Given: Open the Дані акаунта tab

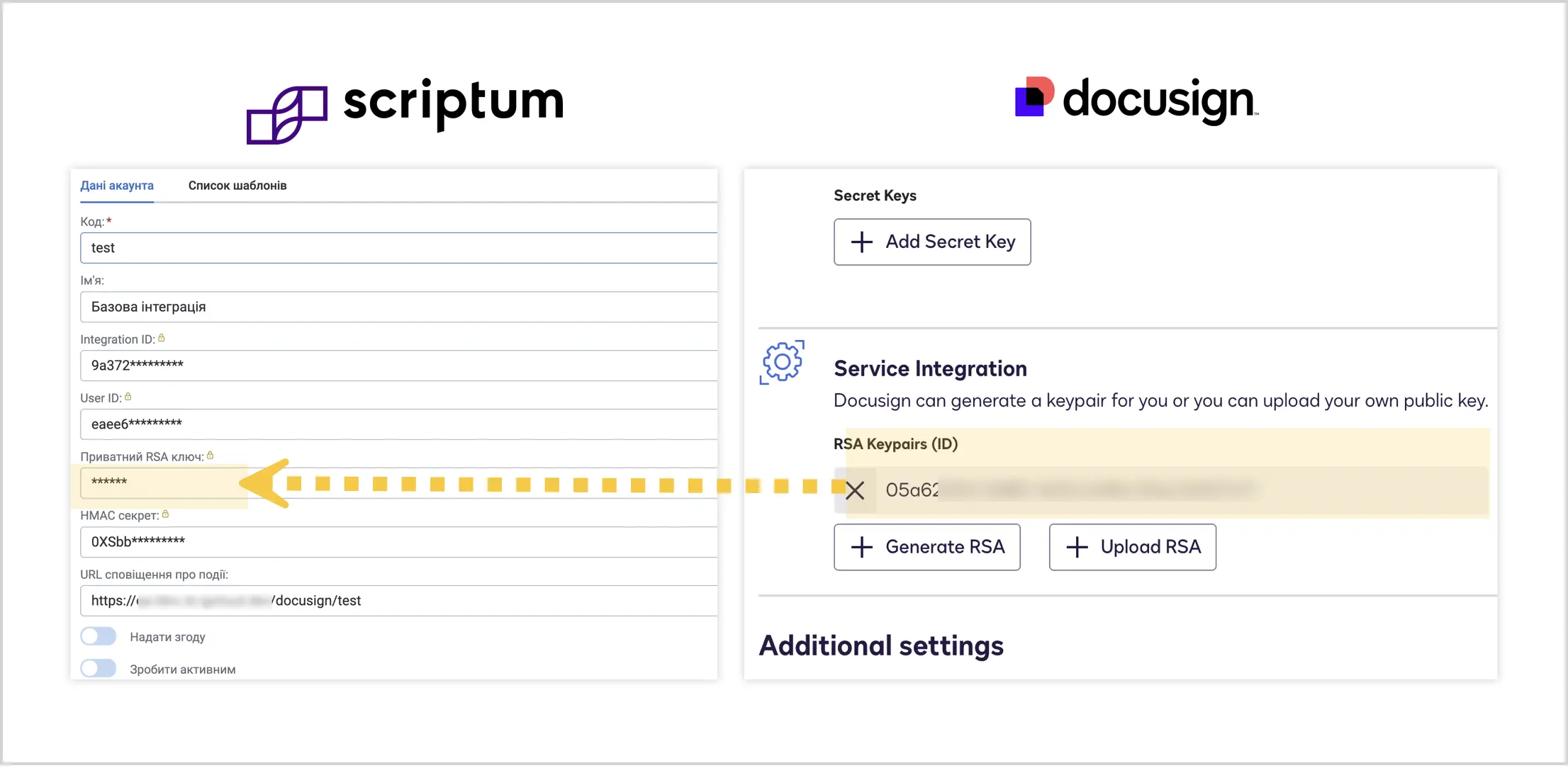Looking at the screenshot, I should pos(117,186).
